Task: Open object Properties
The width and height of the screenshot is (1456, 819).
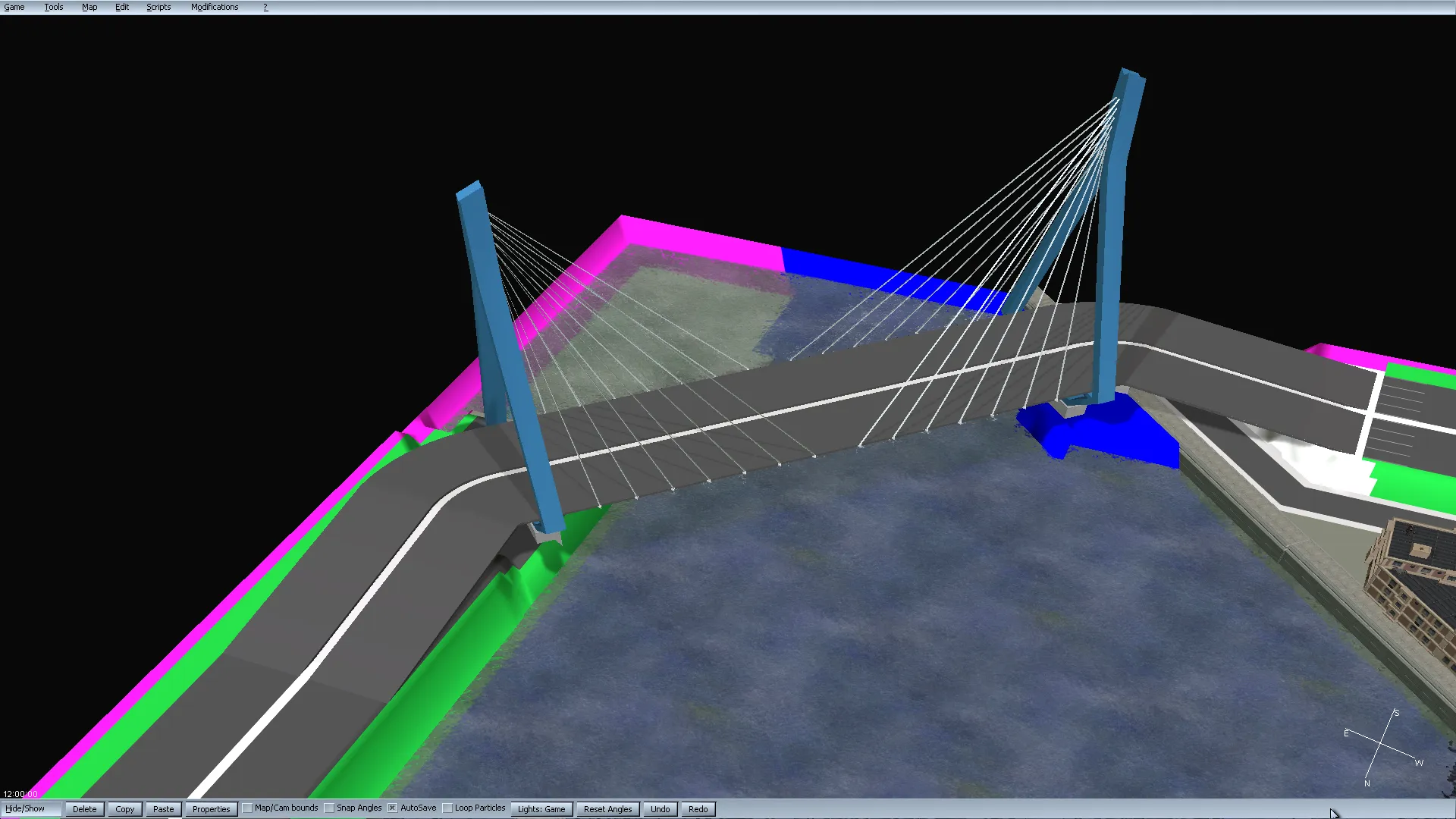Action: pos(211,809)
